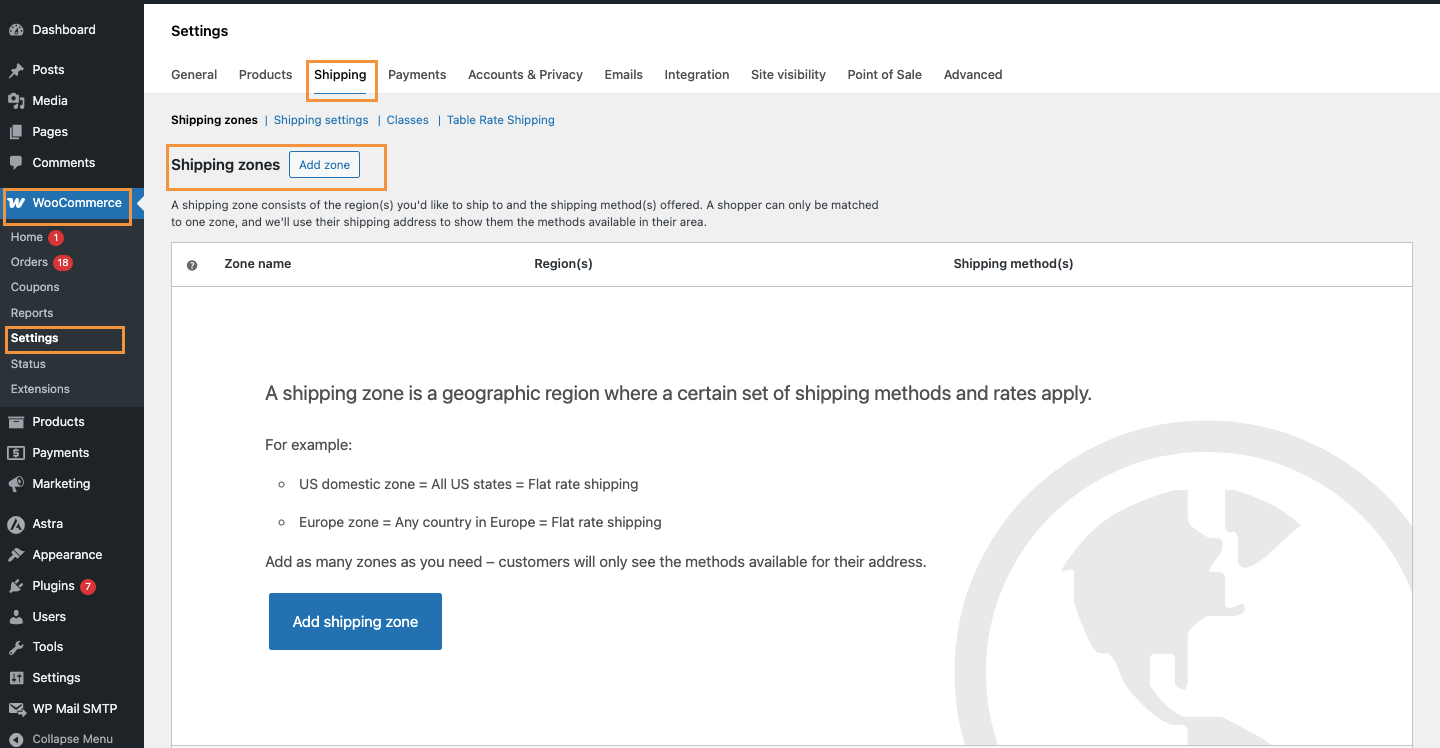Click the Marketing megaphone icon
Viewport: 1440px width, 748px height.
coord(16,484)
